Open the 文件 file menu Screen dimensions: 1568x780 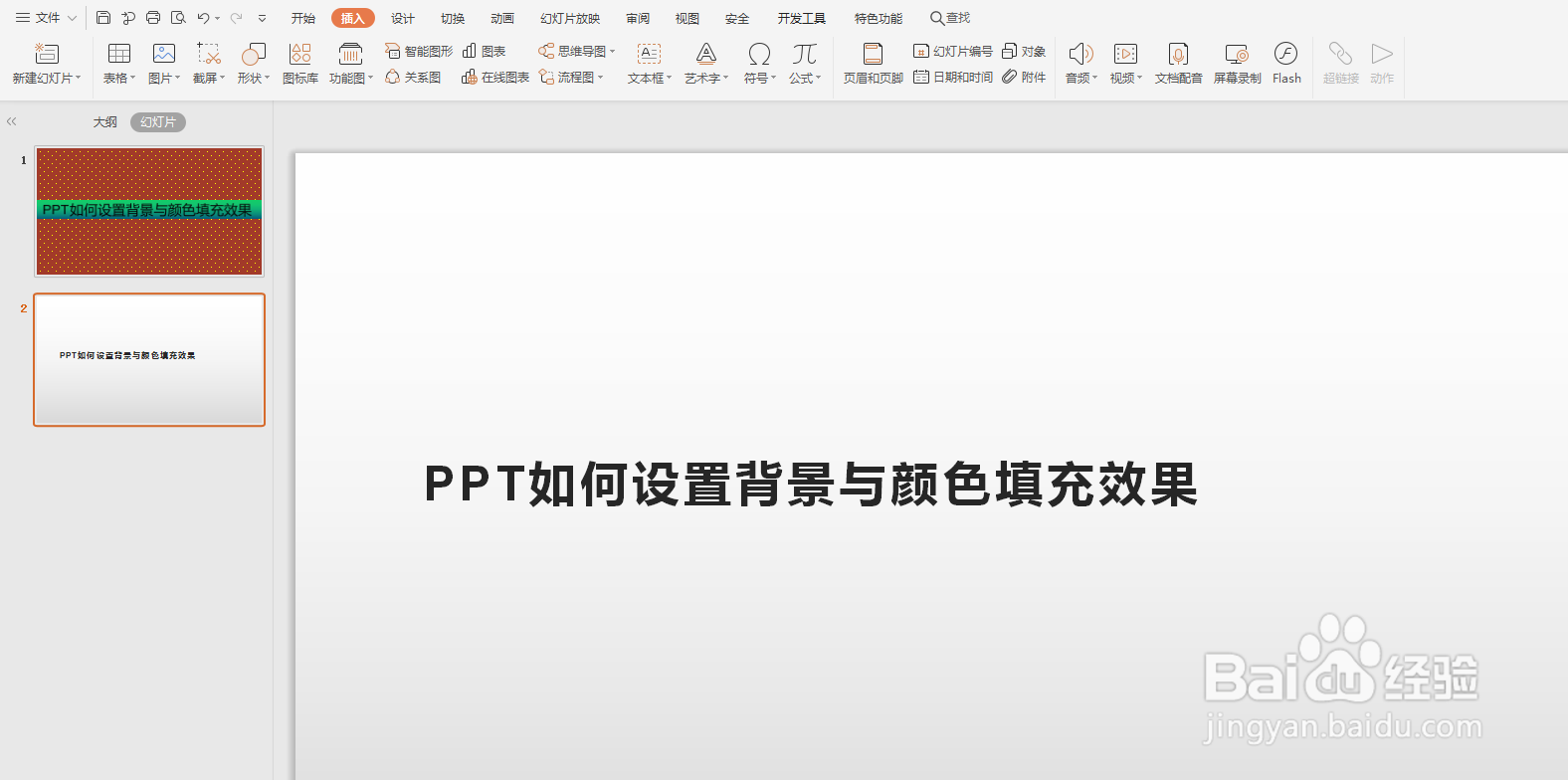[46, 18]
